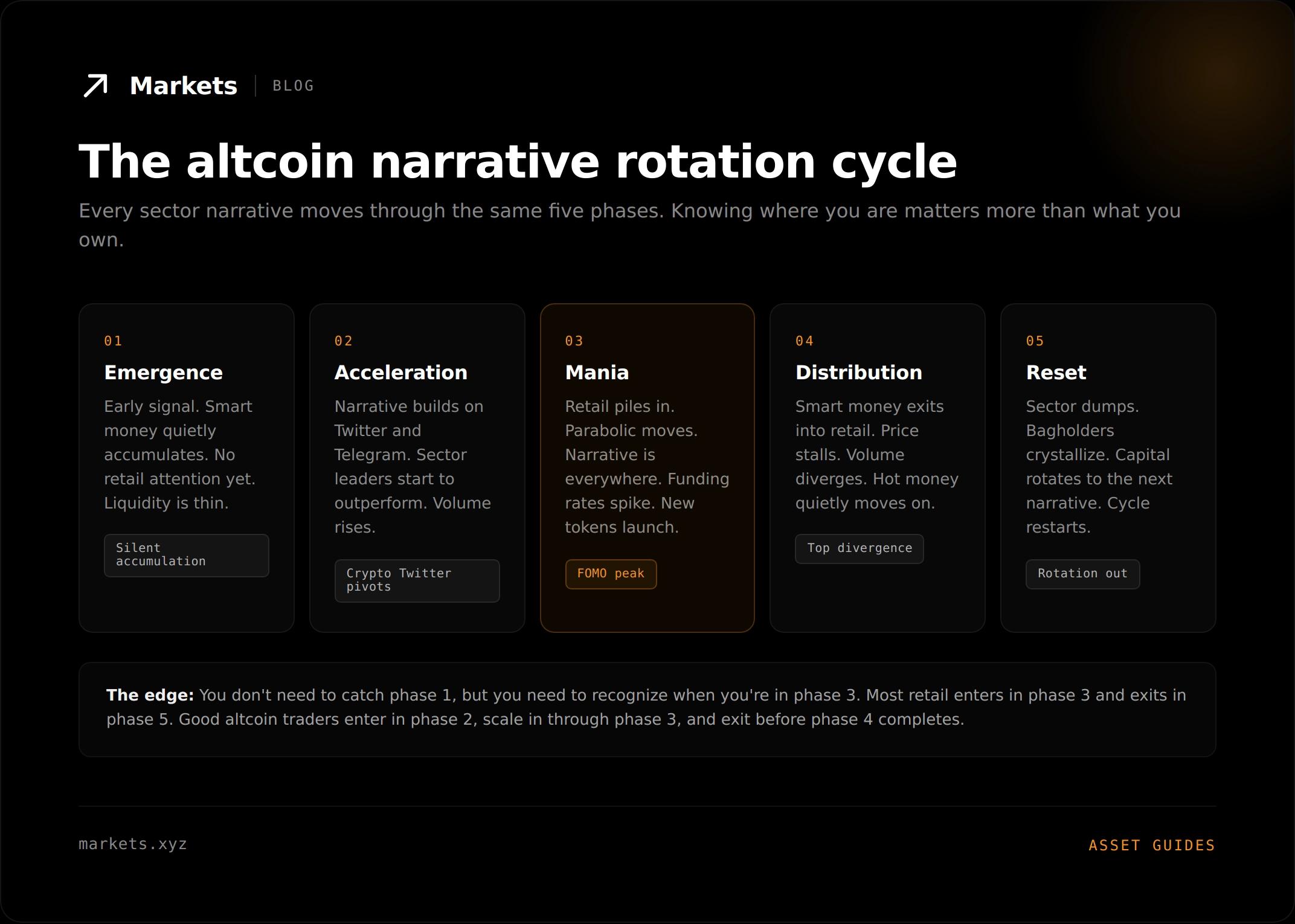This screenshot has width=1295, height=924.
Task: Click the orange FOMO peak tag
Action: tap(611, 574)
